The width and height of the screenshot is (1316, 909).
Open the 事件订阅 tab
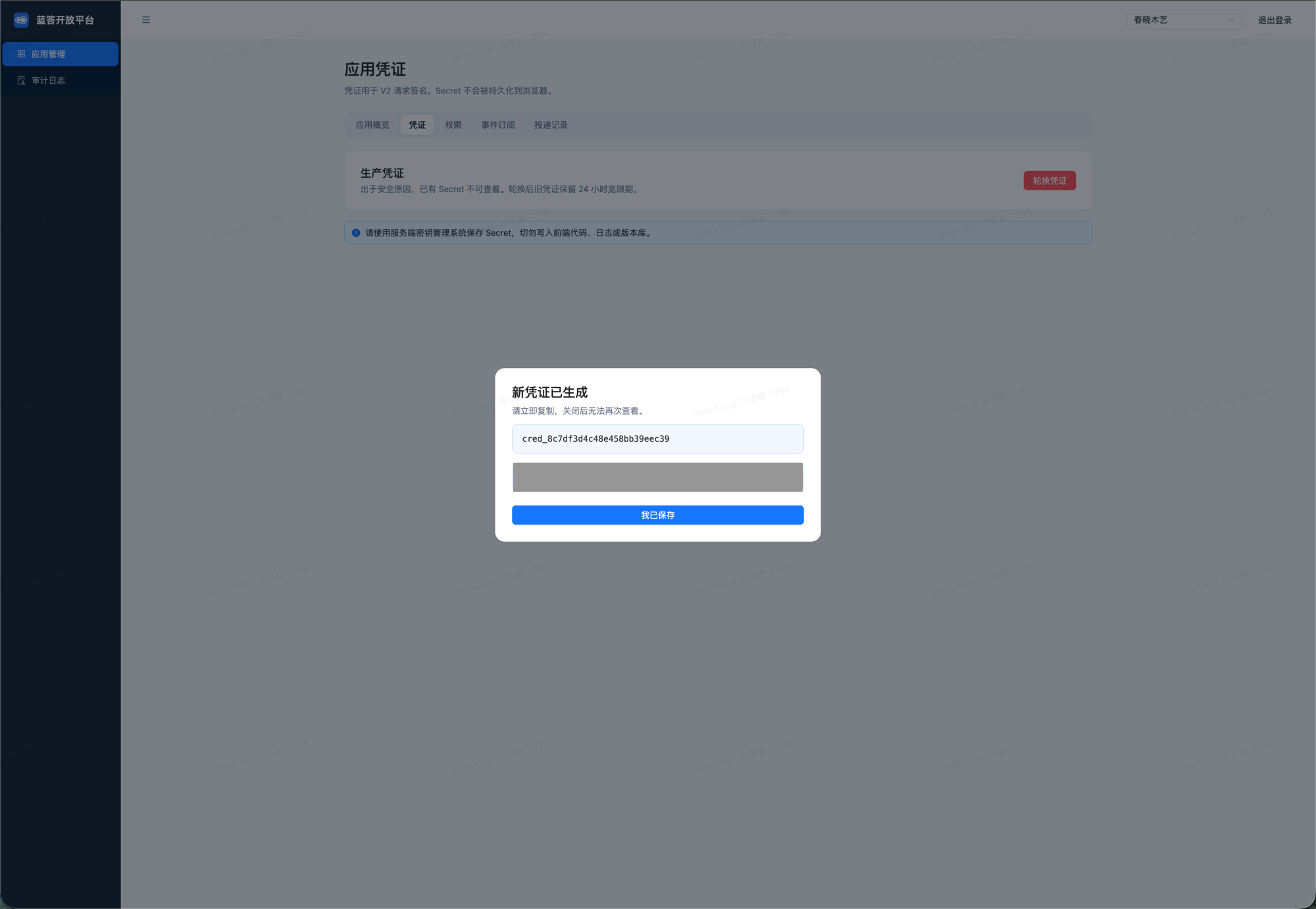(x=498, y=125)
